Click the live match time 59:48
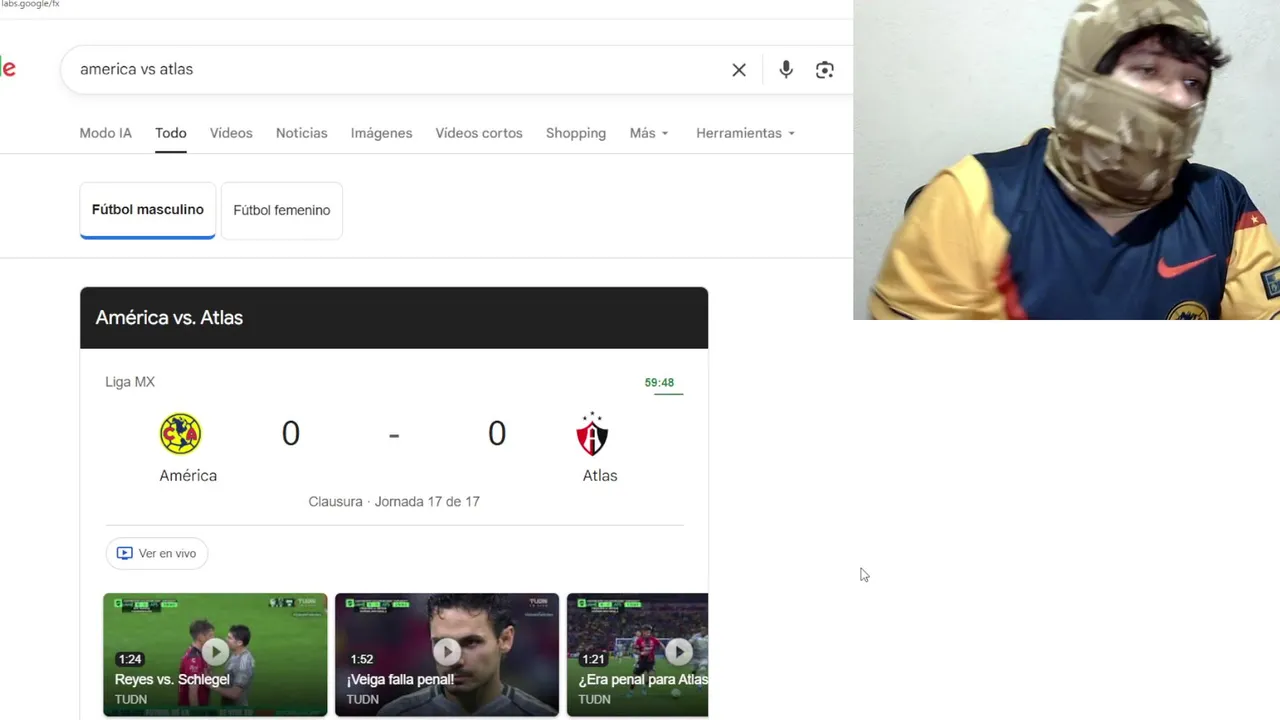This screenshot has height=720, width=1280. coord(659,382)
